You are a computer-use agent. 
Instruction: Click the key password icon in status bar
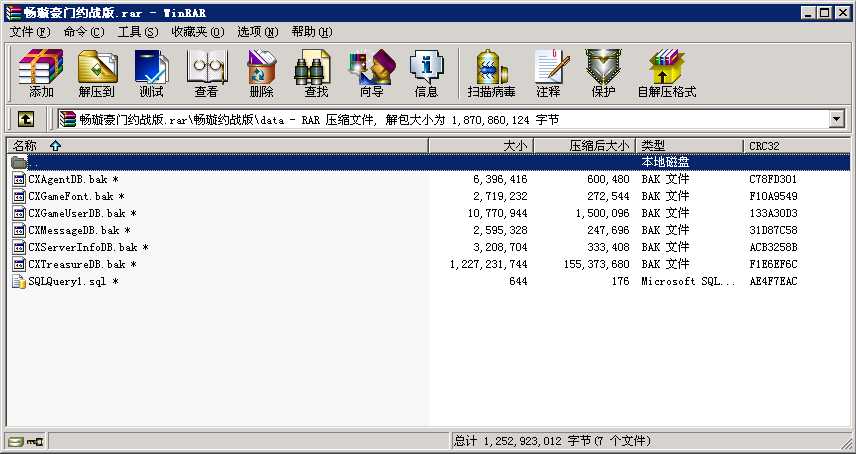[x=35, y=441]
